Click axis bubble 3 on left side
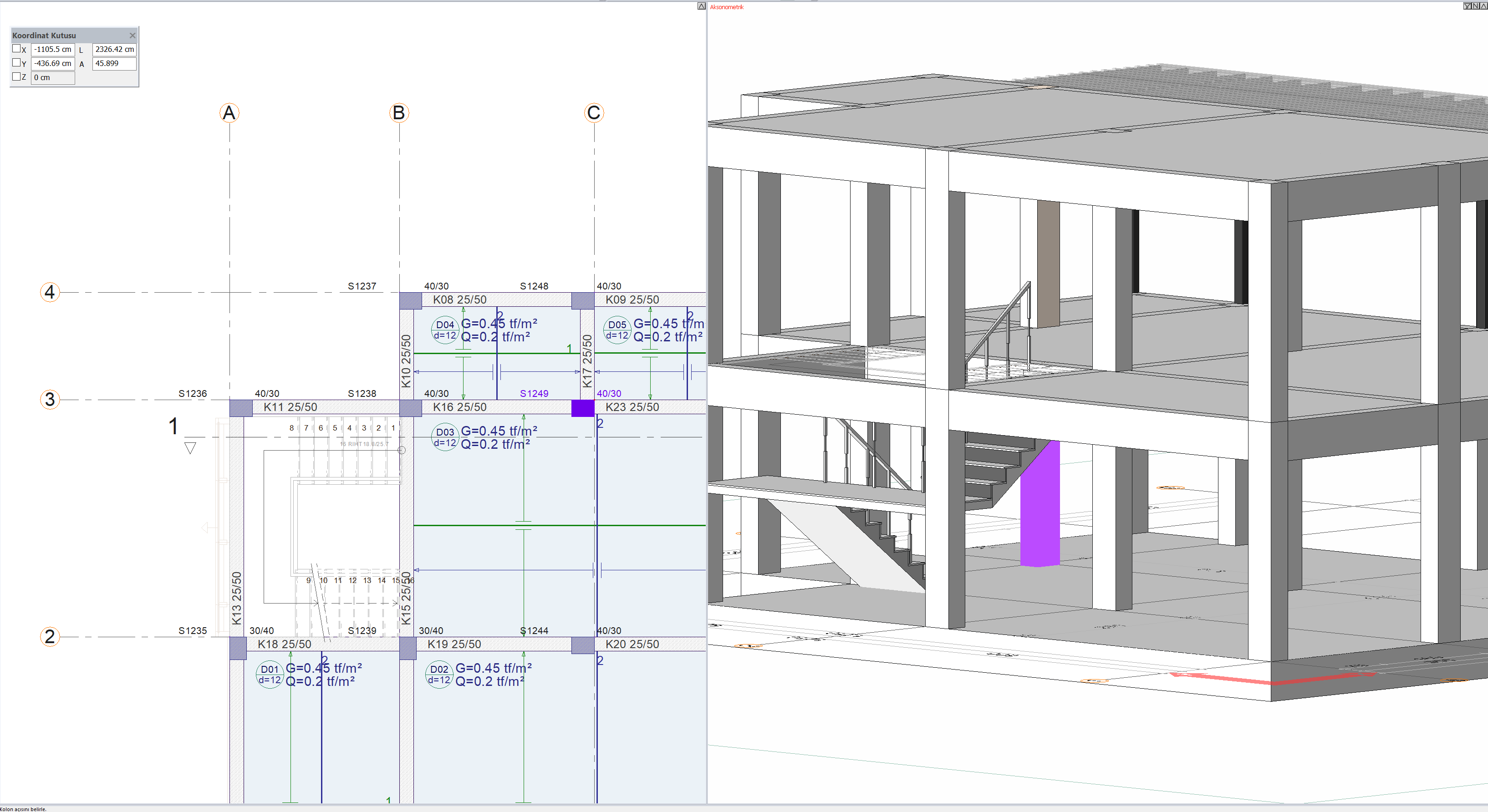 pyautogui.click(x=50, y=400)
